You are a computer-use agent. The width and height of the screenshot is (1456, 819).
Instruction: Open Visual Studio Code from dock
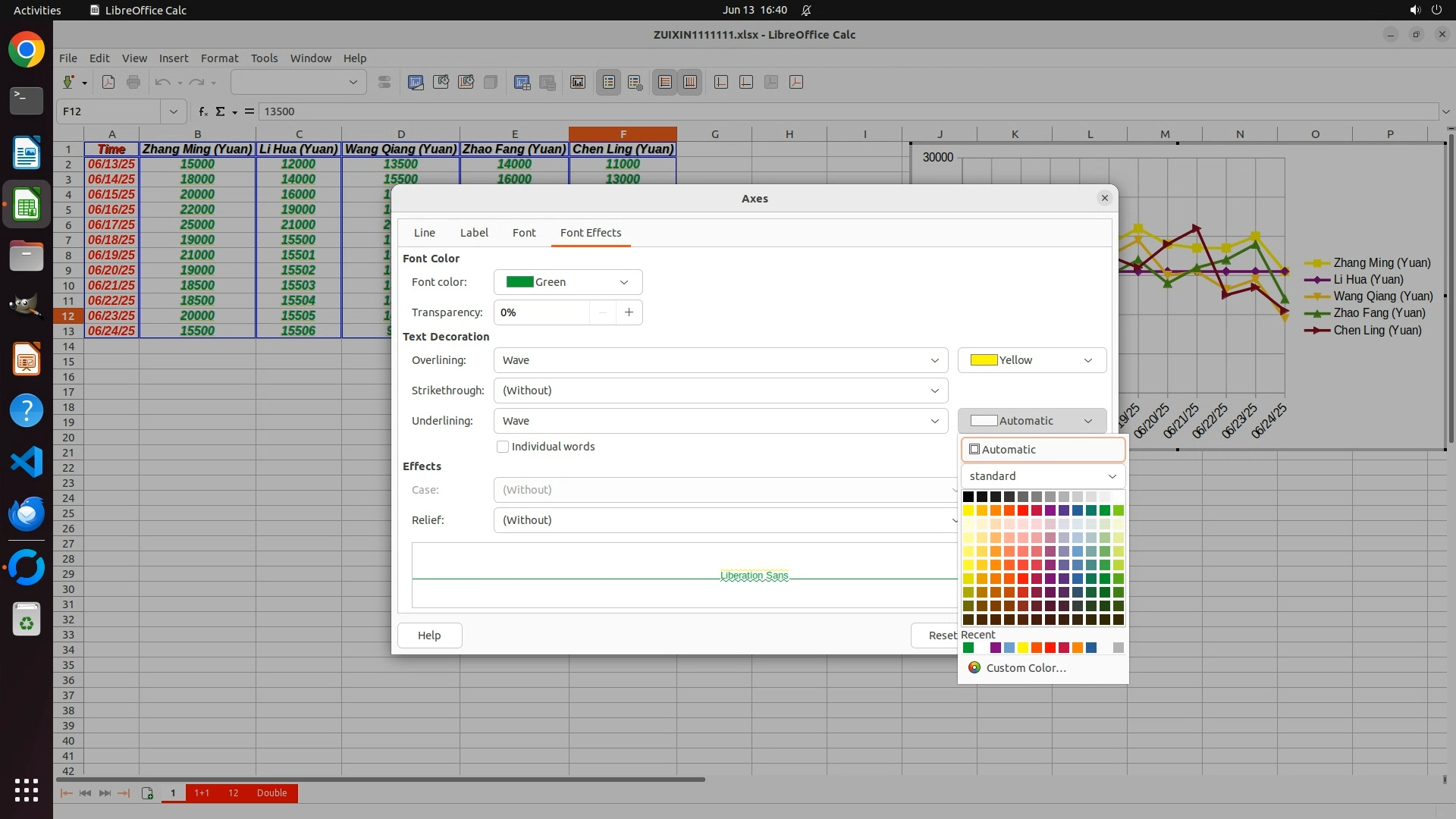[27, 462]
